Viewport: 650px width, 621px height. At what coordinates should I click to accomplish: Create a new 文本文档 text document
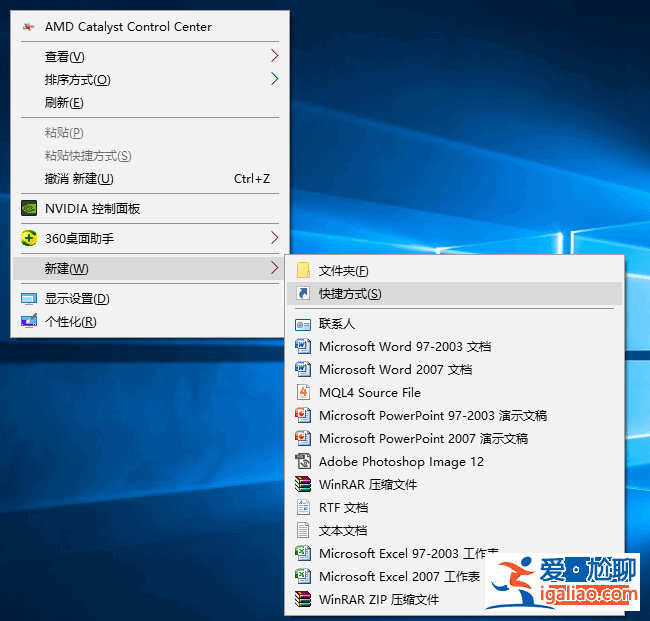[454, 531]
